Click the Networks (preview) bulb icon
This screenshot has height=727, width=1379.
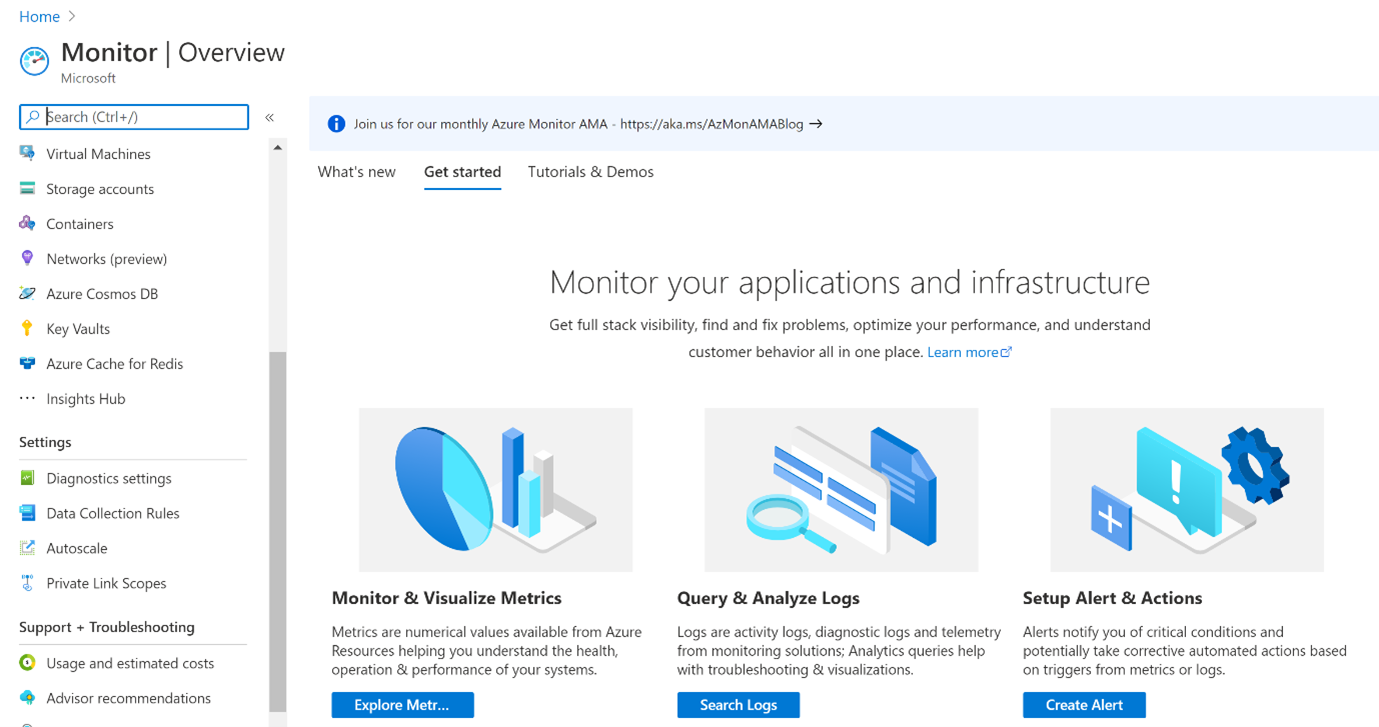pos(27,259)
